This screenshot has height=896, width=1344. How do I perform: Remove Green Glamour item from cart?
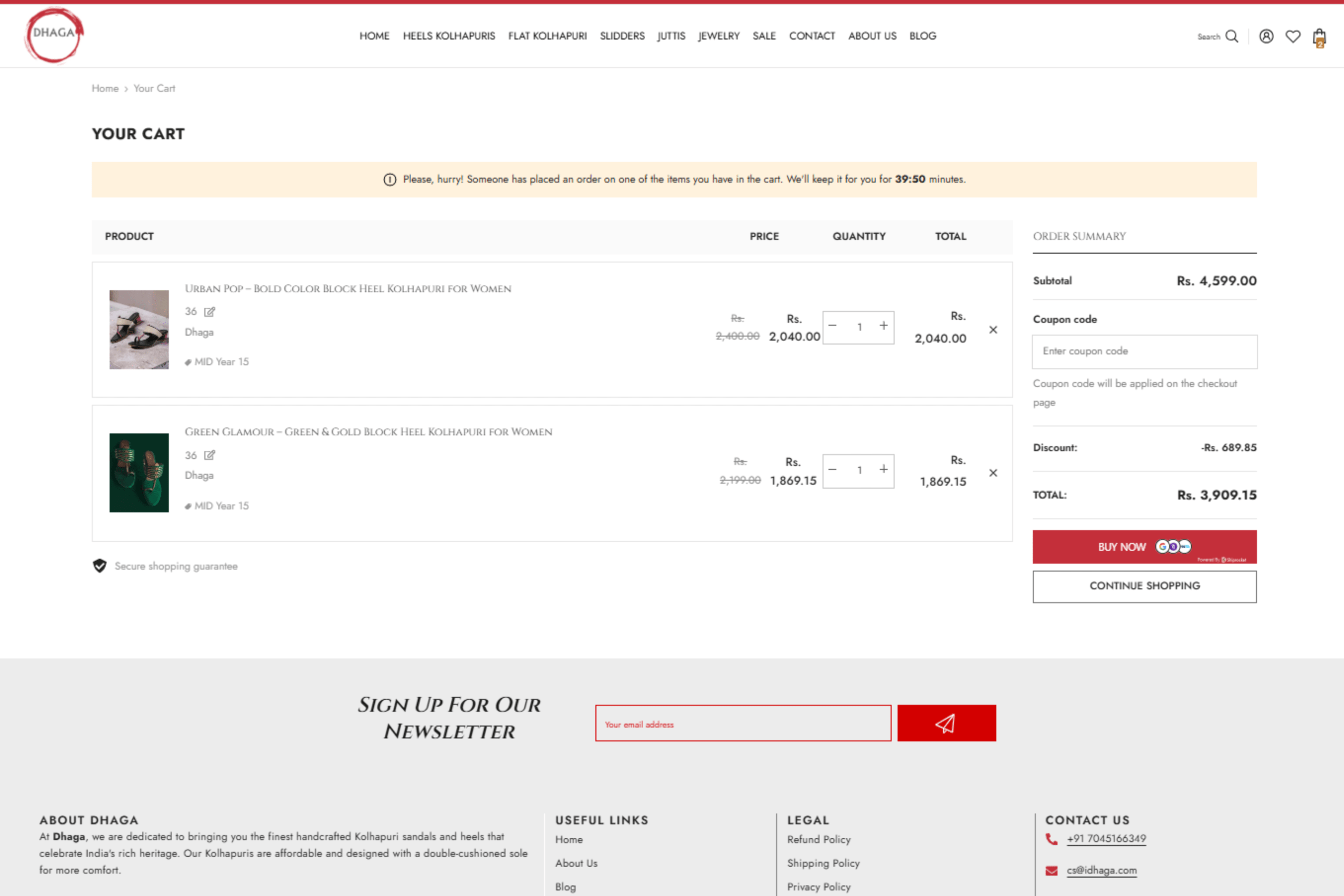[x=993, y=472]
